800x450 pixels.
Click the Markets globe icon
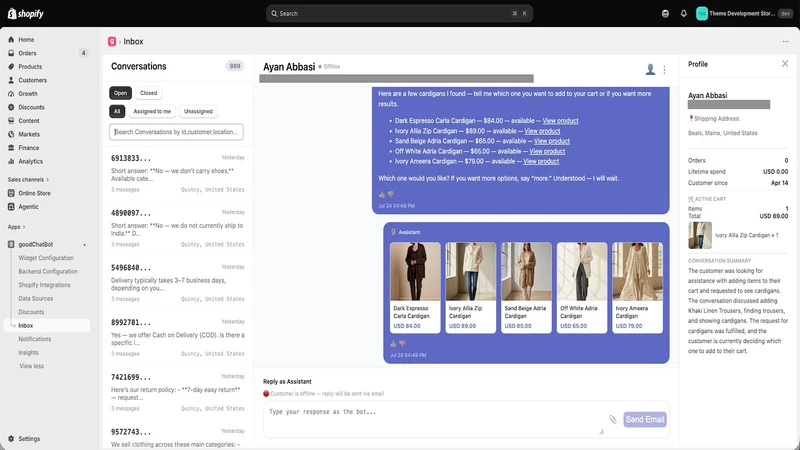click(x=11, y=134)
